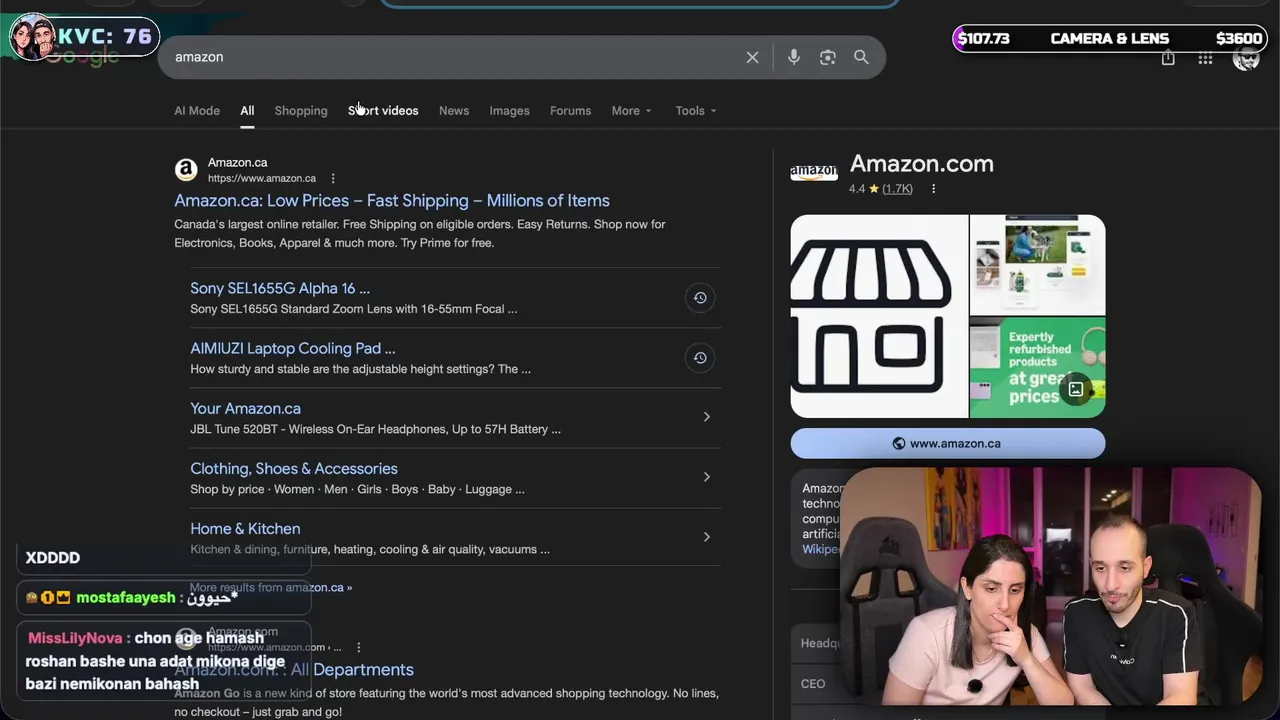Open the Google account profile avatar

1246,59
